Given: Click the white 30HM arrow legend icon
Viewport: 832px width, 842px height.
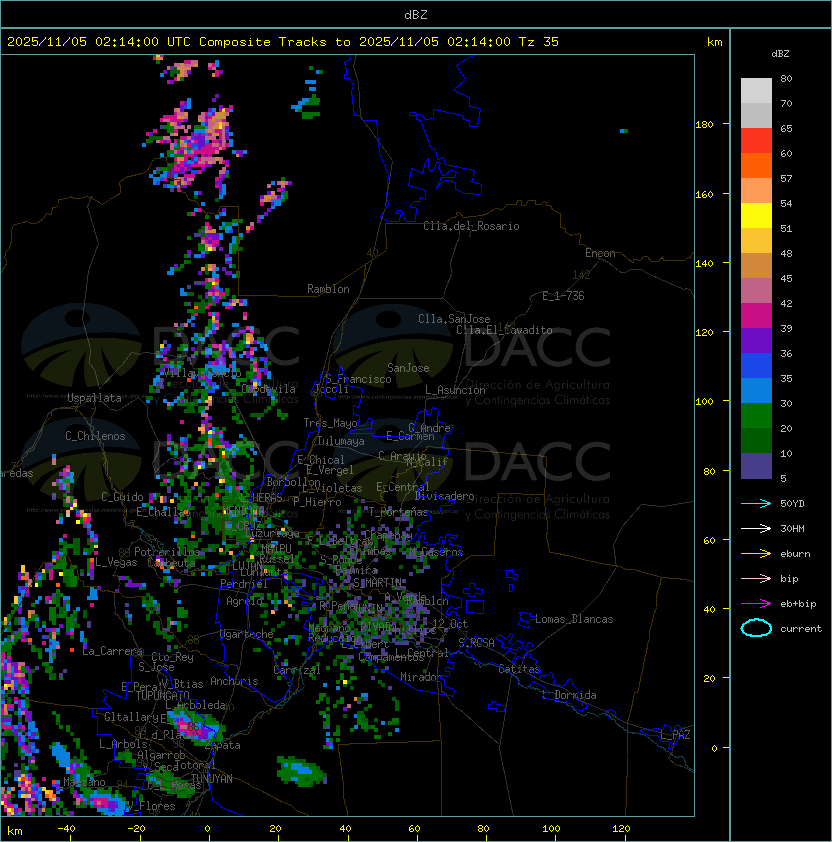Looking at the screenshot, I should [756, 528].
